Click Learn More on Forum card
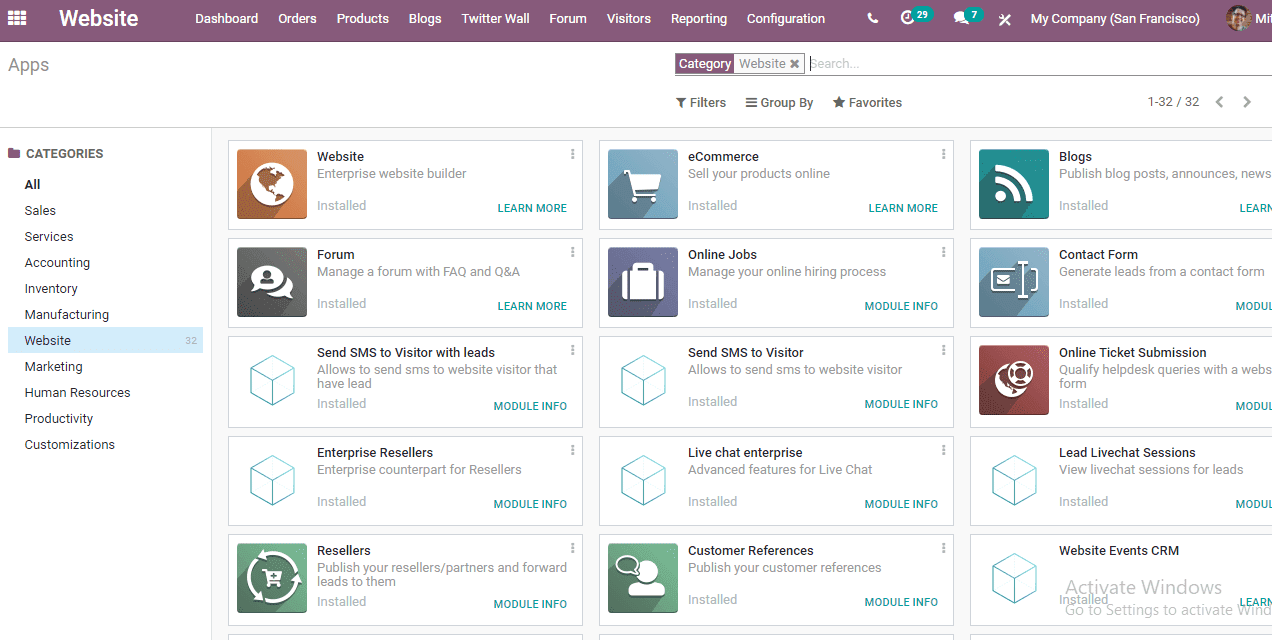 pos(532,306)
